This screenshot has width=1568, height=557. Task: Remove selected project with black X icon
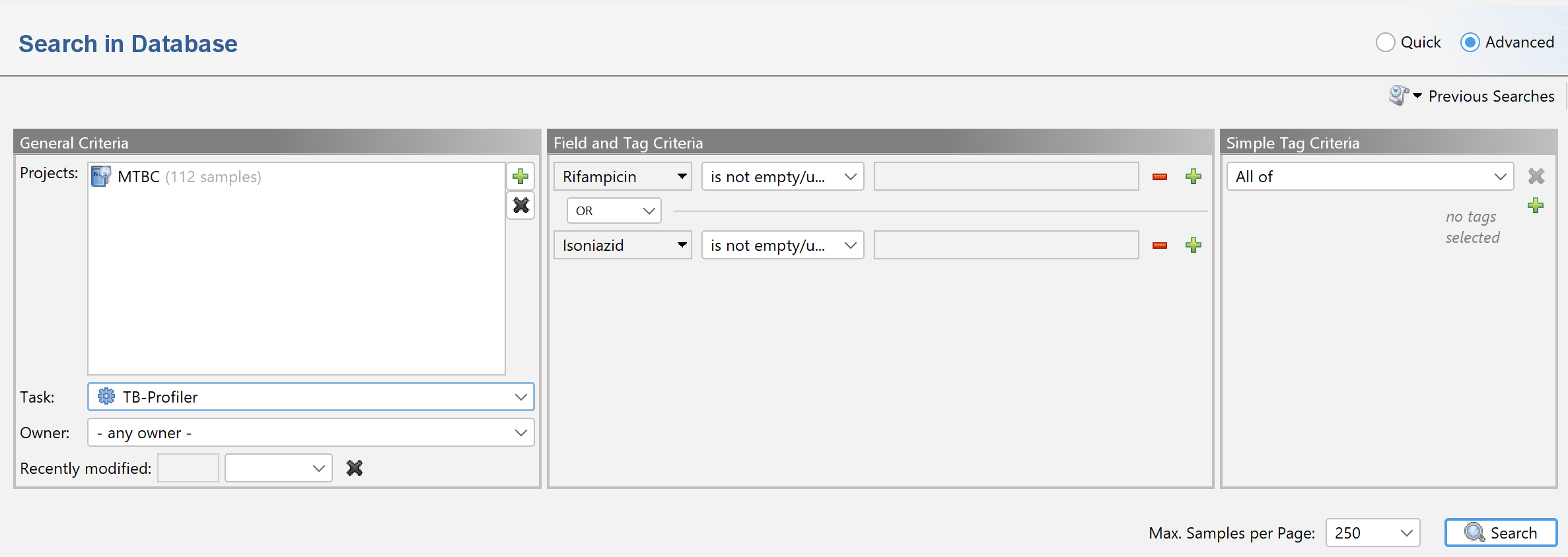[x=520, y=206]
